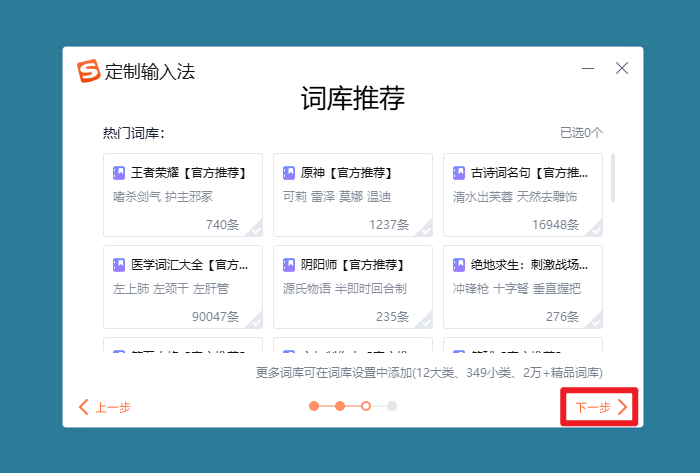700x473 pixels.
Task: Tick the checkmark corner on 绝地求生 card
Action: 596,321
